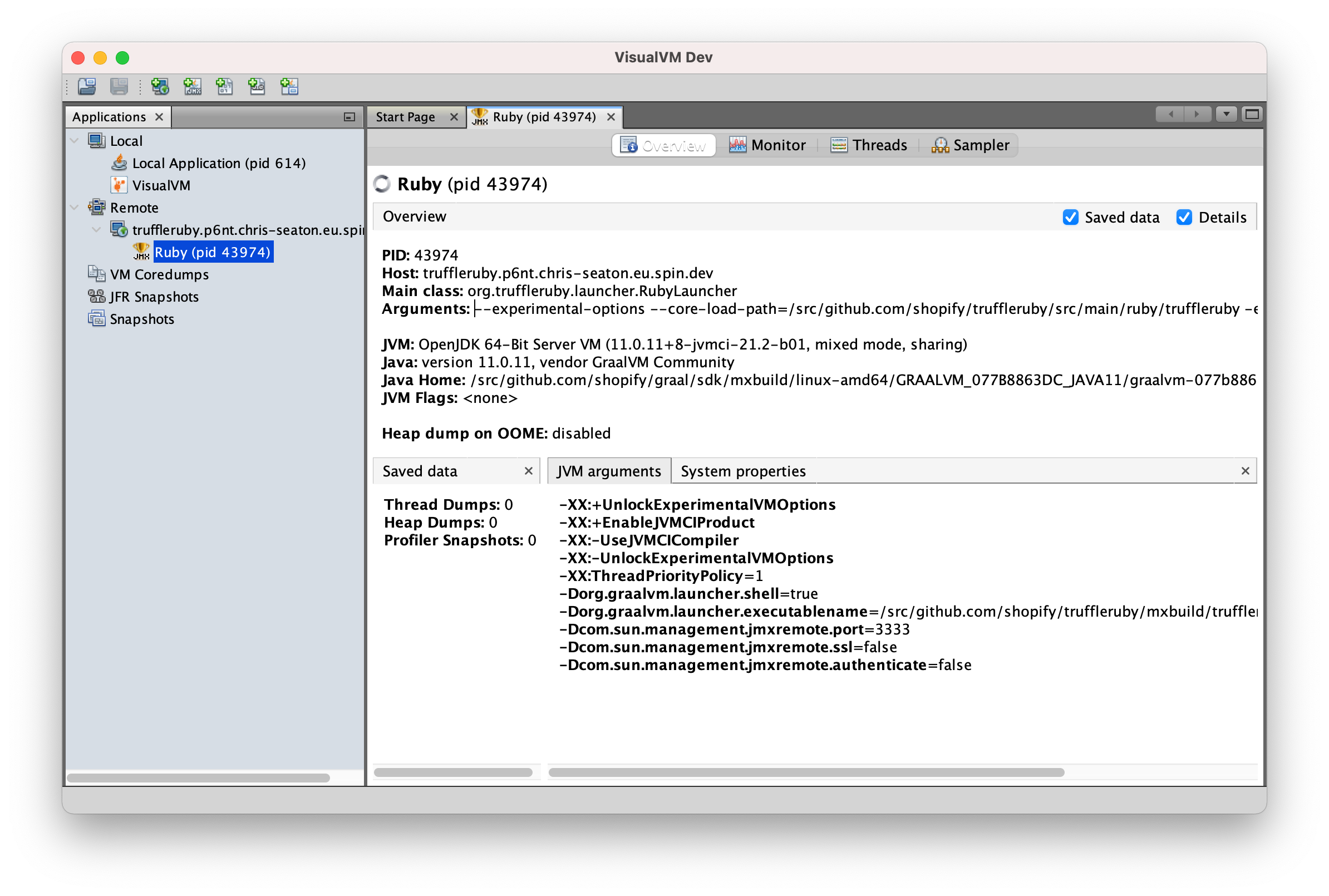Click the JFR Snapshots icon
This screenshot has width=1329, height=896.
pyautogui.click(x=97, y=297)
